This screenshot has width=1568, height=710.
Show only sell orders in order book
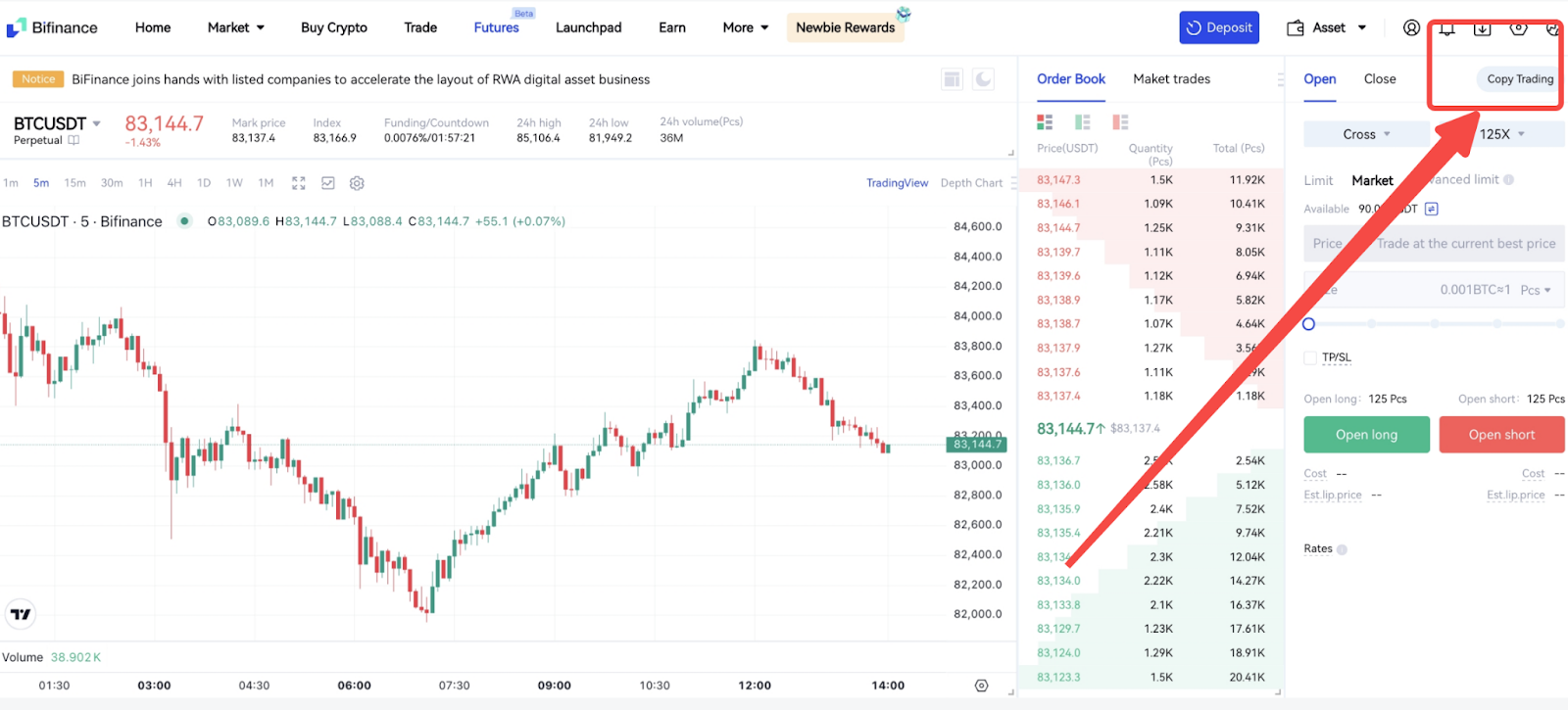pos(1120,122)
